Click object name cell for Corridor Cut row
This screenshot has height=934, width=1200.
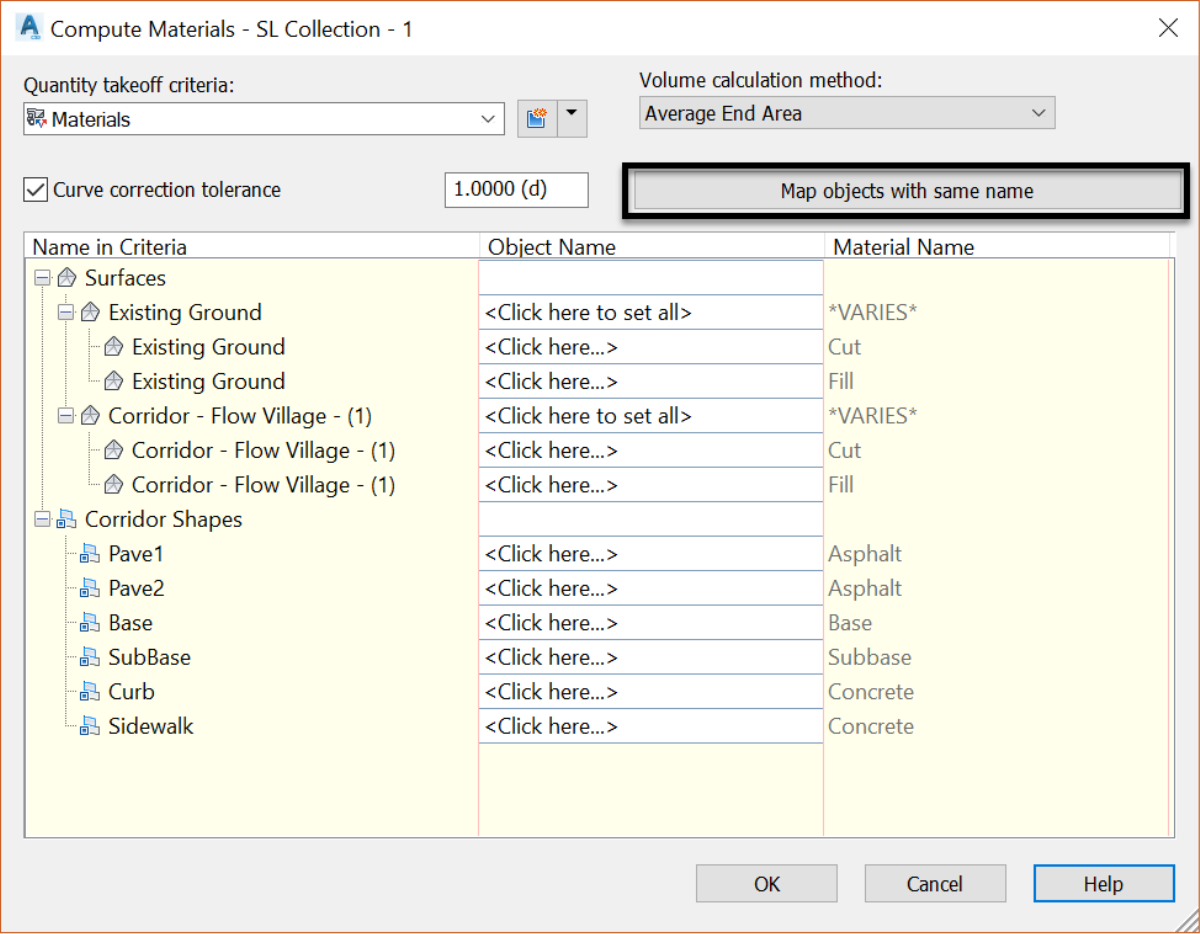point(651,450)
